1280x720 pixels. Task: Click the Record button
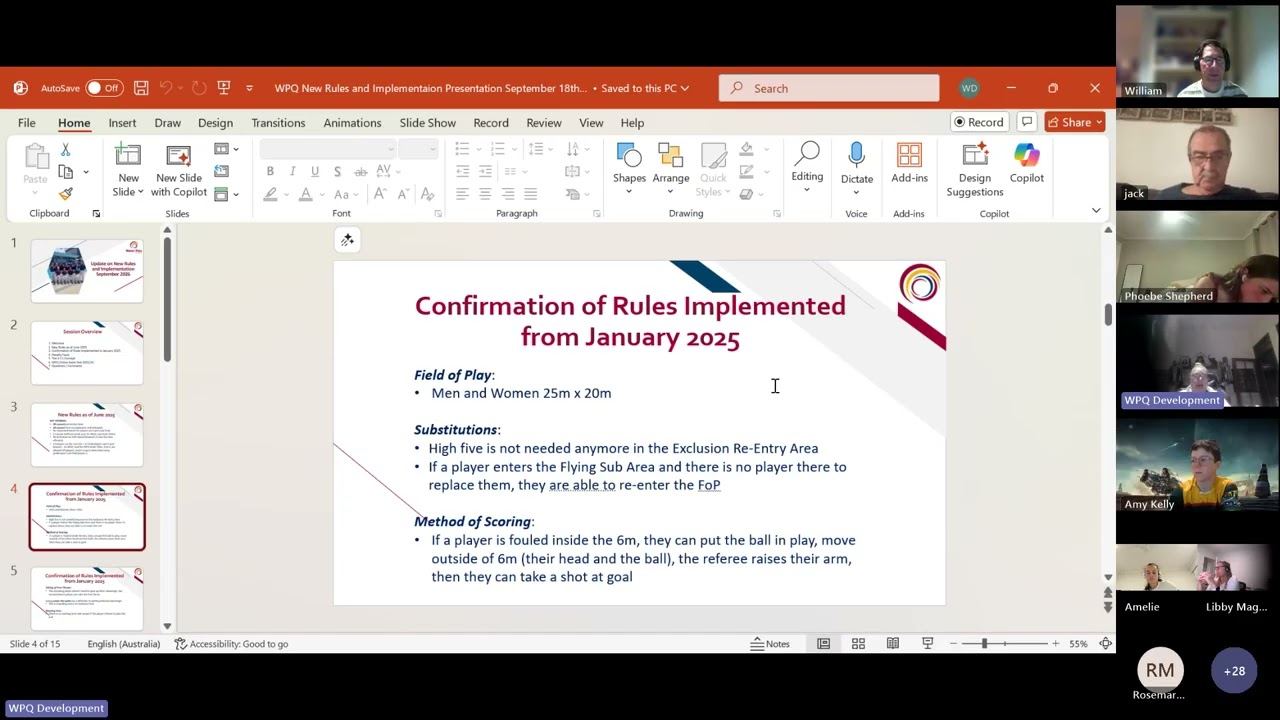(x=979, y=122)
